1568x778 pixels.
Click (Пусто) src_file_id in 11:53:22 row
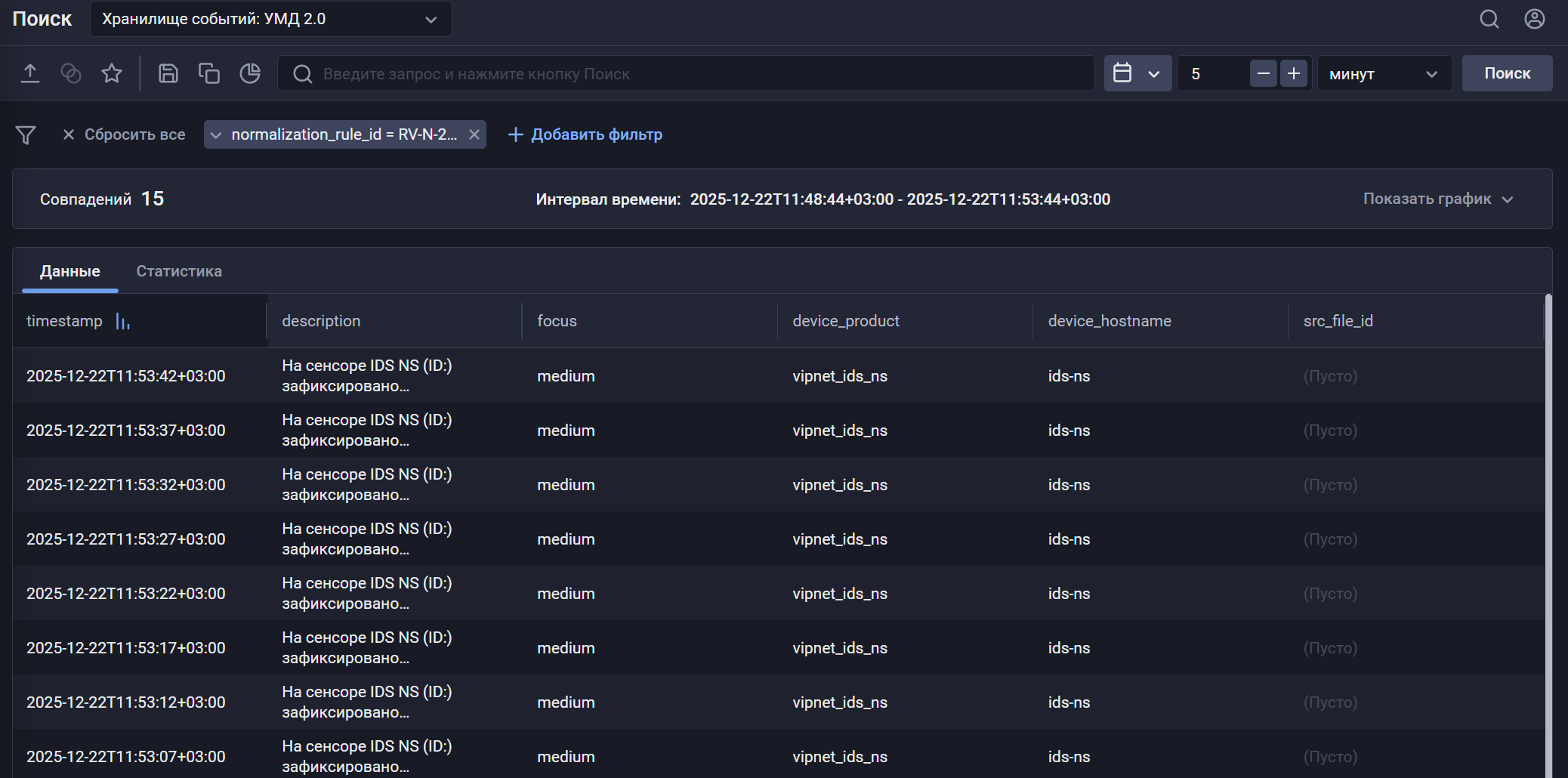click(1330, 594)
